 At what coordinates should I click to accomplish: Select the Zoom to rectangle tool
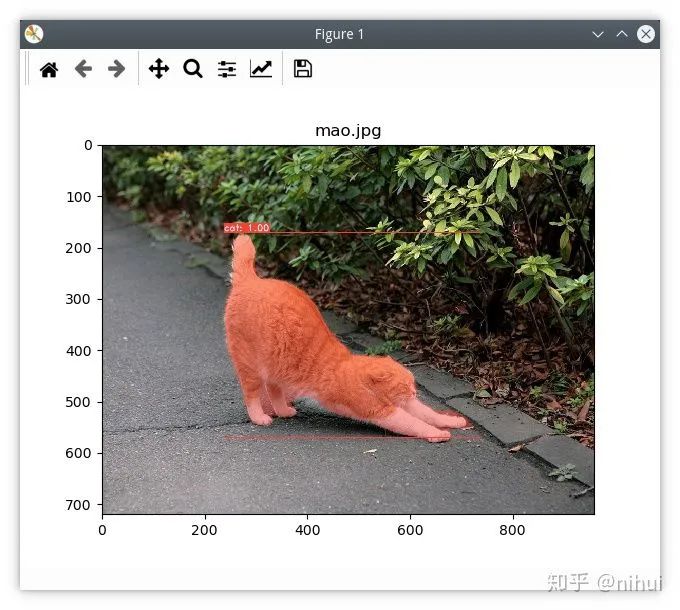pyautogui.click(x=193, y=69)
